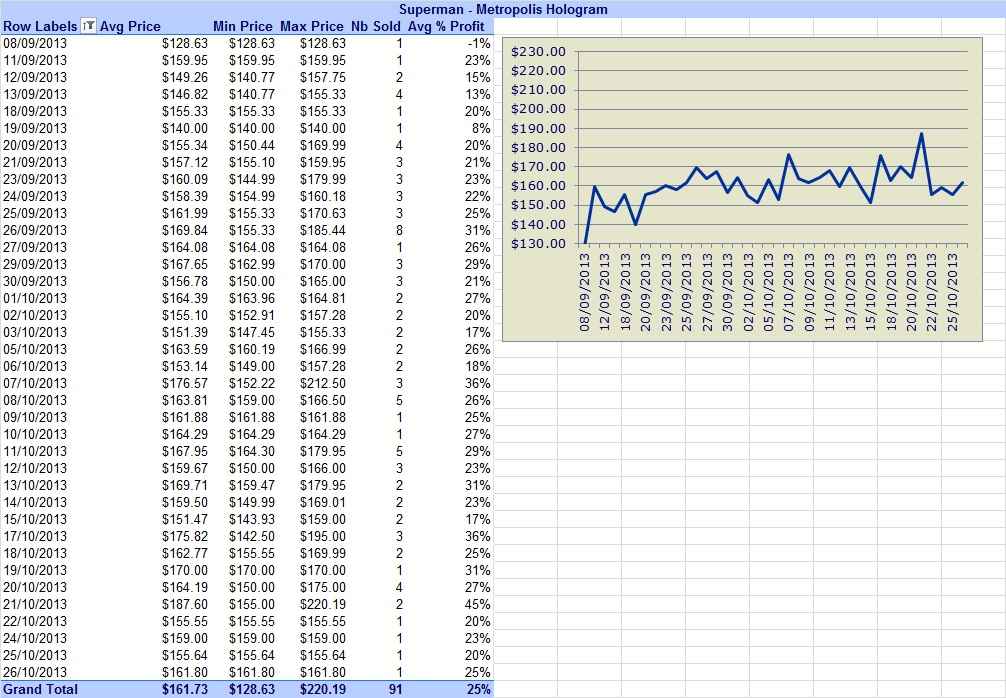
Task: Select the 26/09/2013 row label
Action: [35, 230]
